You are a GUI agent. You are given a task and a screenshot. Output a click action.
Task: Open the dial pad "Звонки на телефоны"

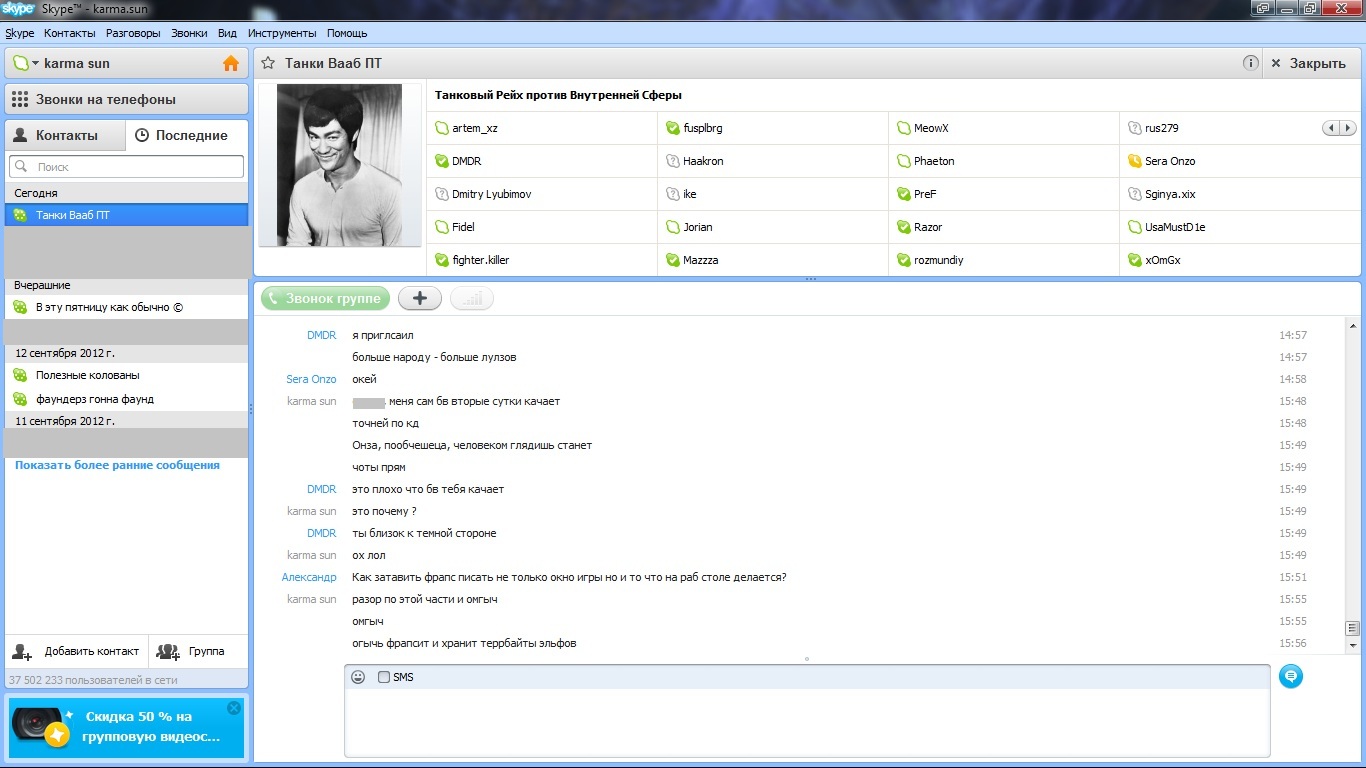126,99
